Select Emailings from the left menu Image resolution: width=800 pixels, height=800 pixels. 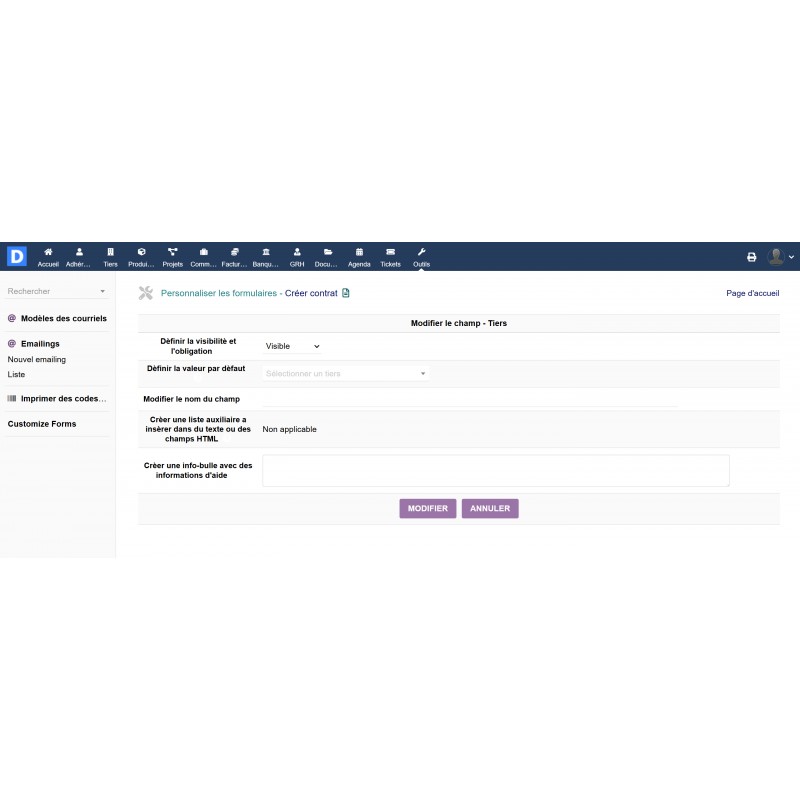pyautogui.click(x=40, y=343)
